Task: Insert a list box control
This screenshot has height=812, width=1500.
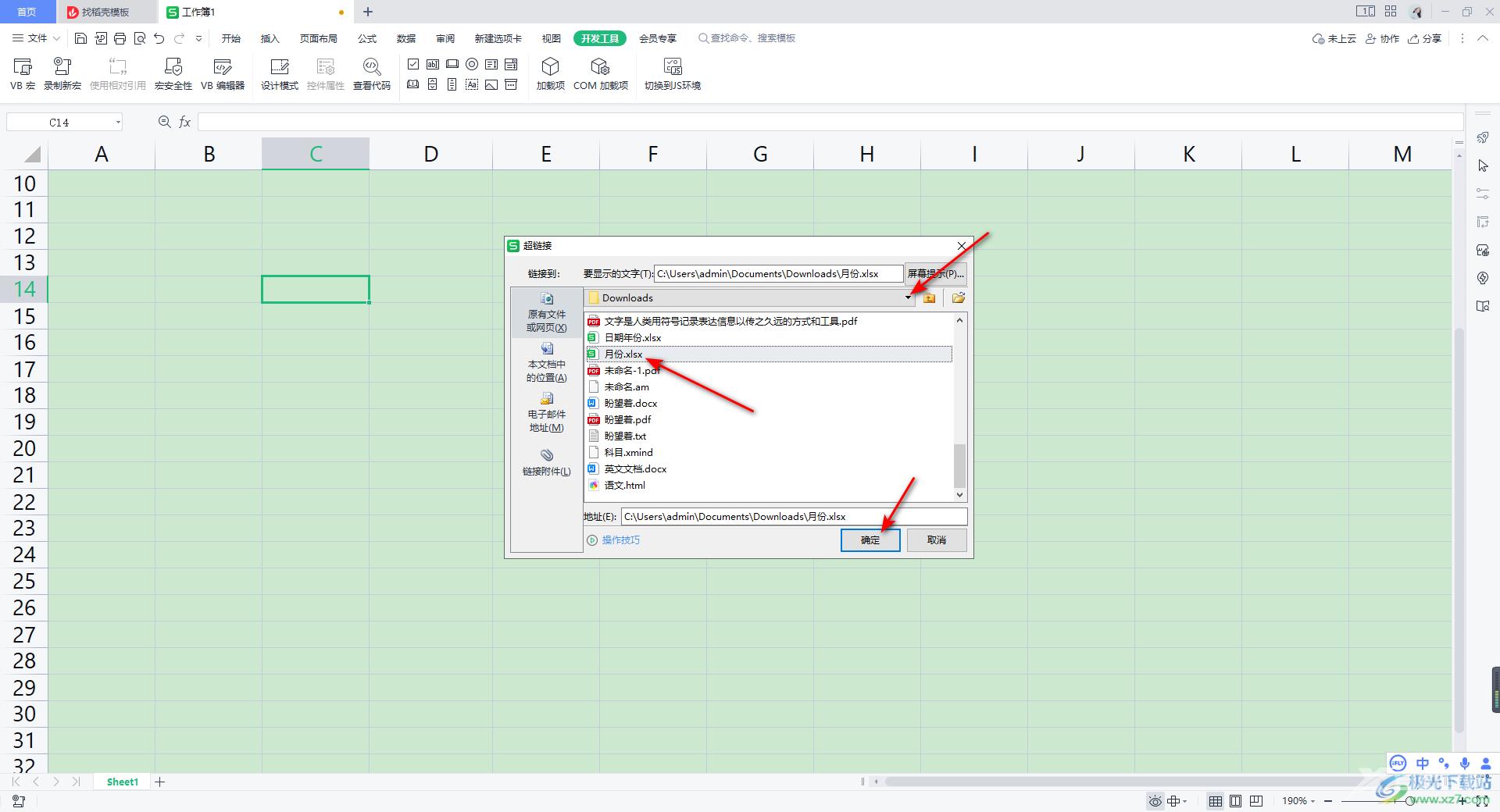Action: [491, 64]
